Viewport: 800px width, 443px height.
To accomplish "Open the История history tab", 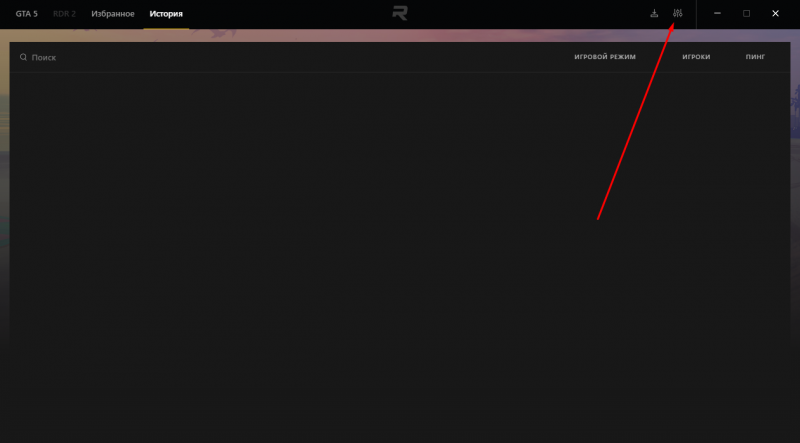I will pos(166,14).
